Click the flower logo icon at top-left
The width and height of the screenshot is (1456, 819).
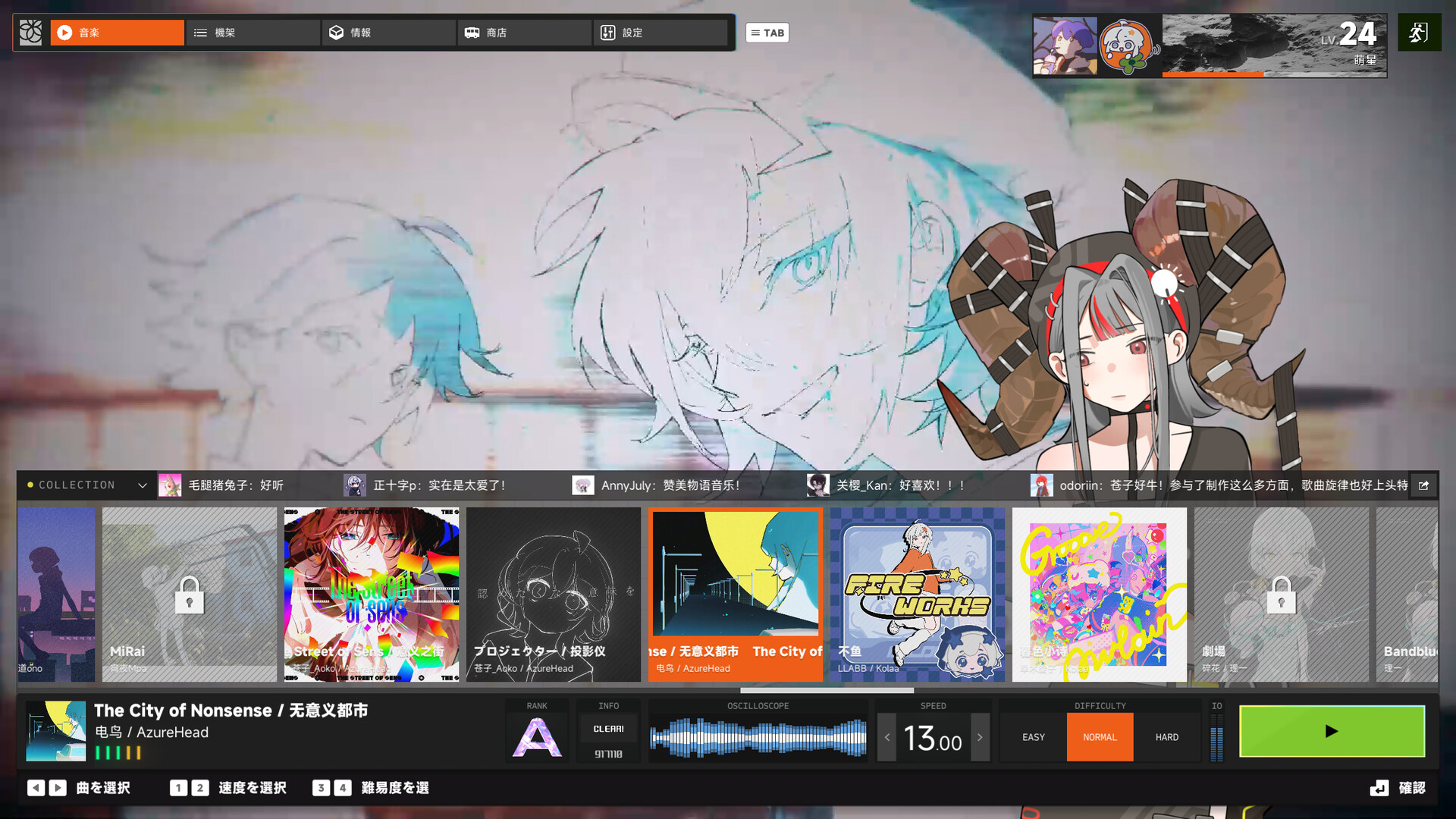click(30, 33)
